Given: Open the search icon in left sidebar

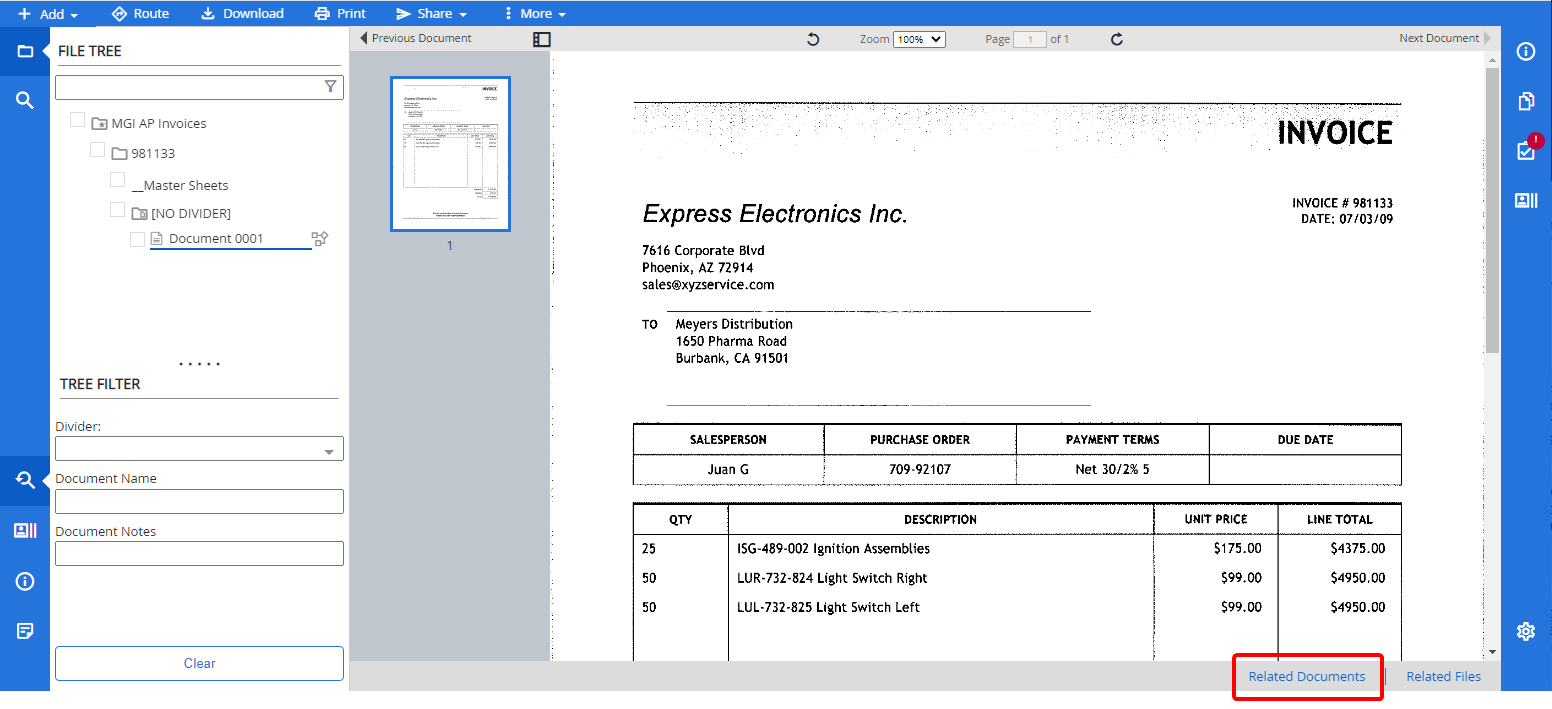Looking at the screenshot, I should (x=25, y=100).
